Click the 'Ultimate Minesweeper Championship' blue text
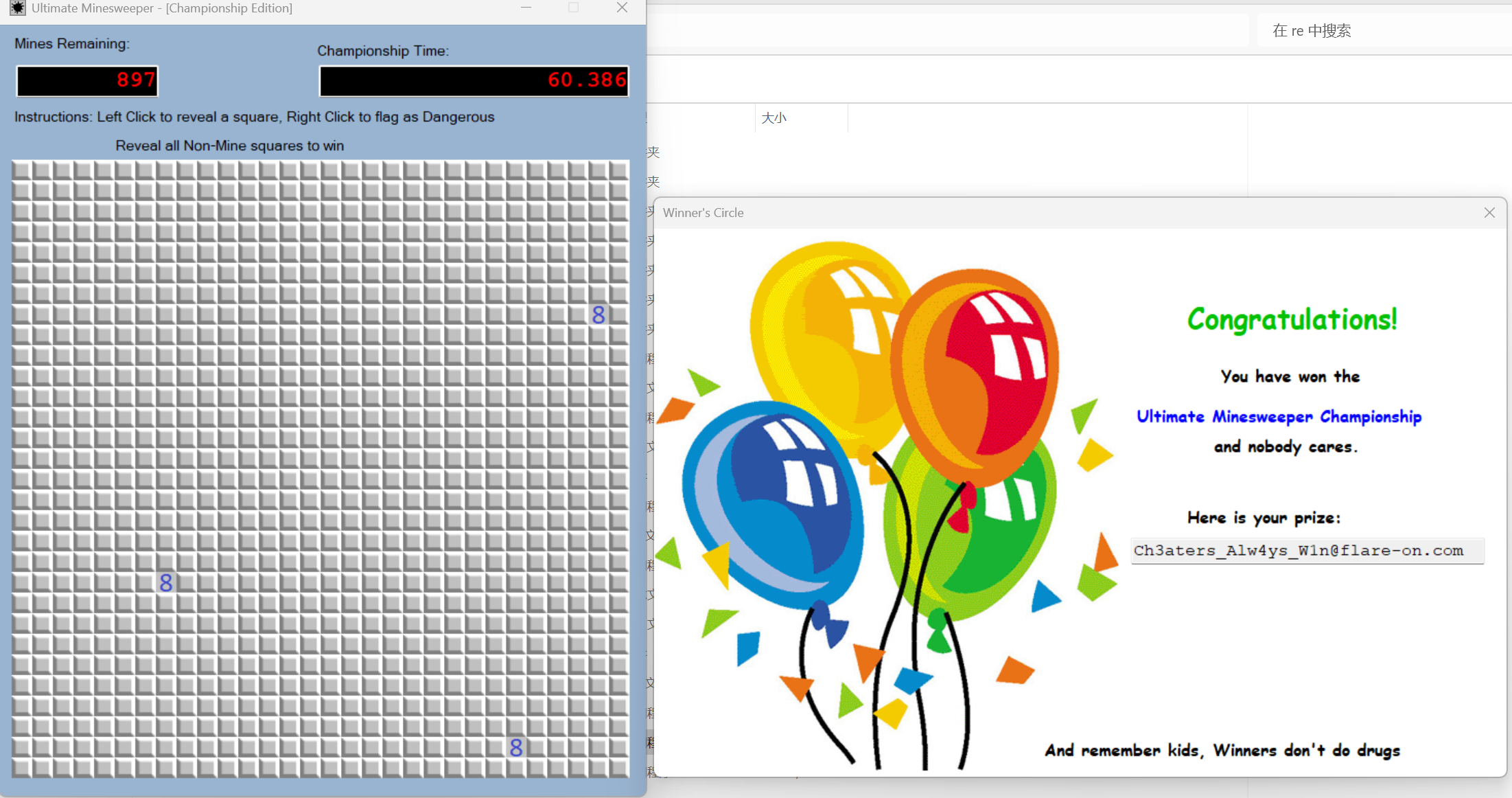This screenshot has width=1512, height=798. tap(1279, 417)
